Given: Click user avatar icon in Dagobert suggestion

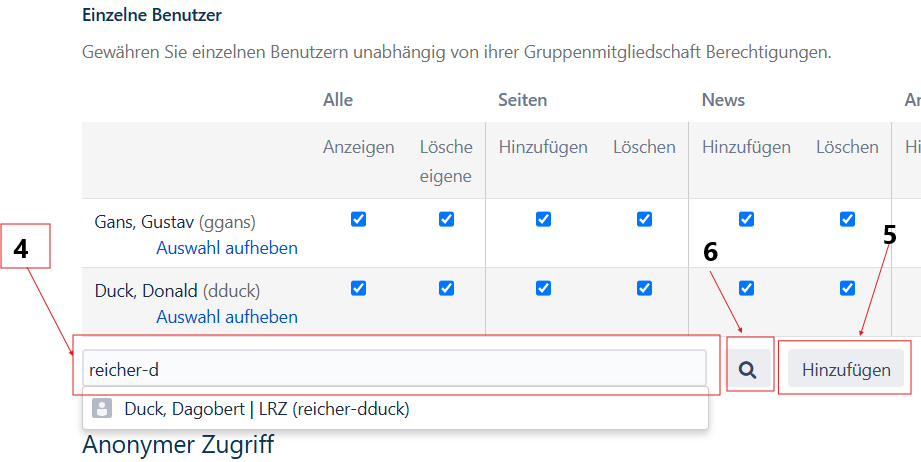Looking at the screenshot, I should tap(101, 408).
